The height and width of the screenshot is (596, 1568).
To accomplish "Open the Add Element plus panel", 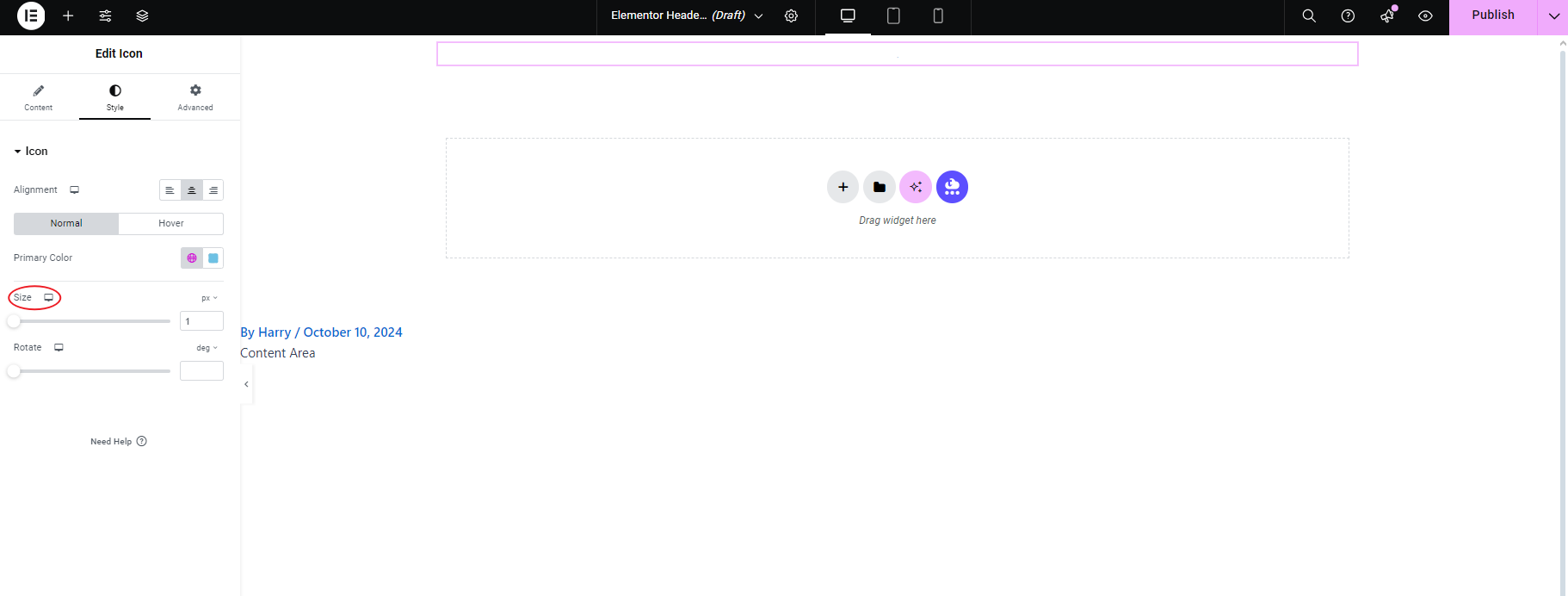I will [68, 16].
